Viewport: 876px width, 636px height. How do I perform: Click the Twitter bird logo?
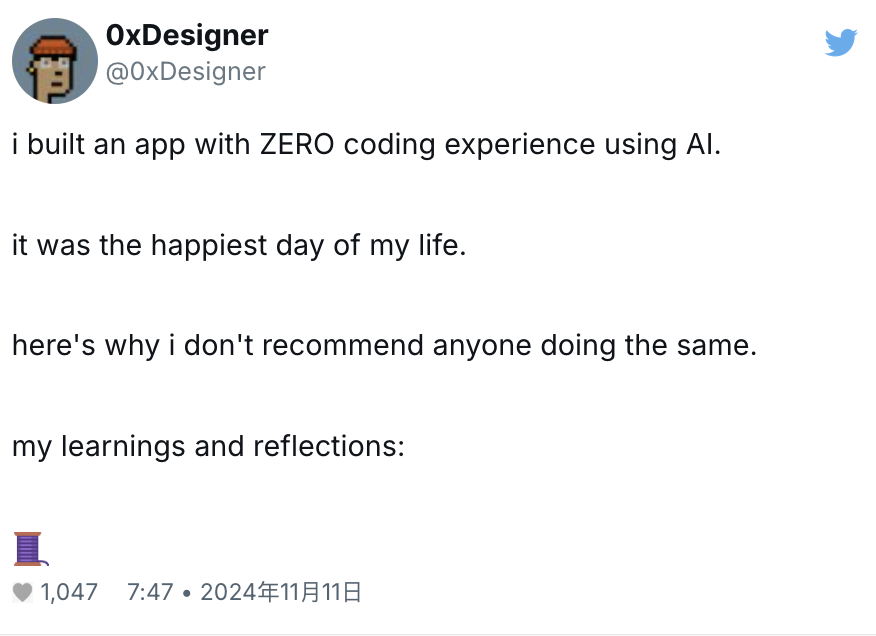tap(841, 43)
